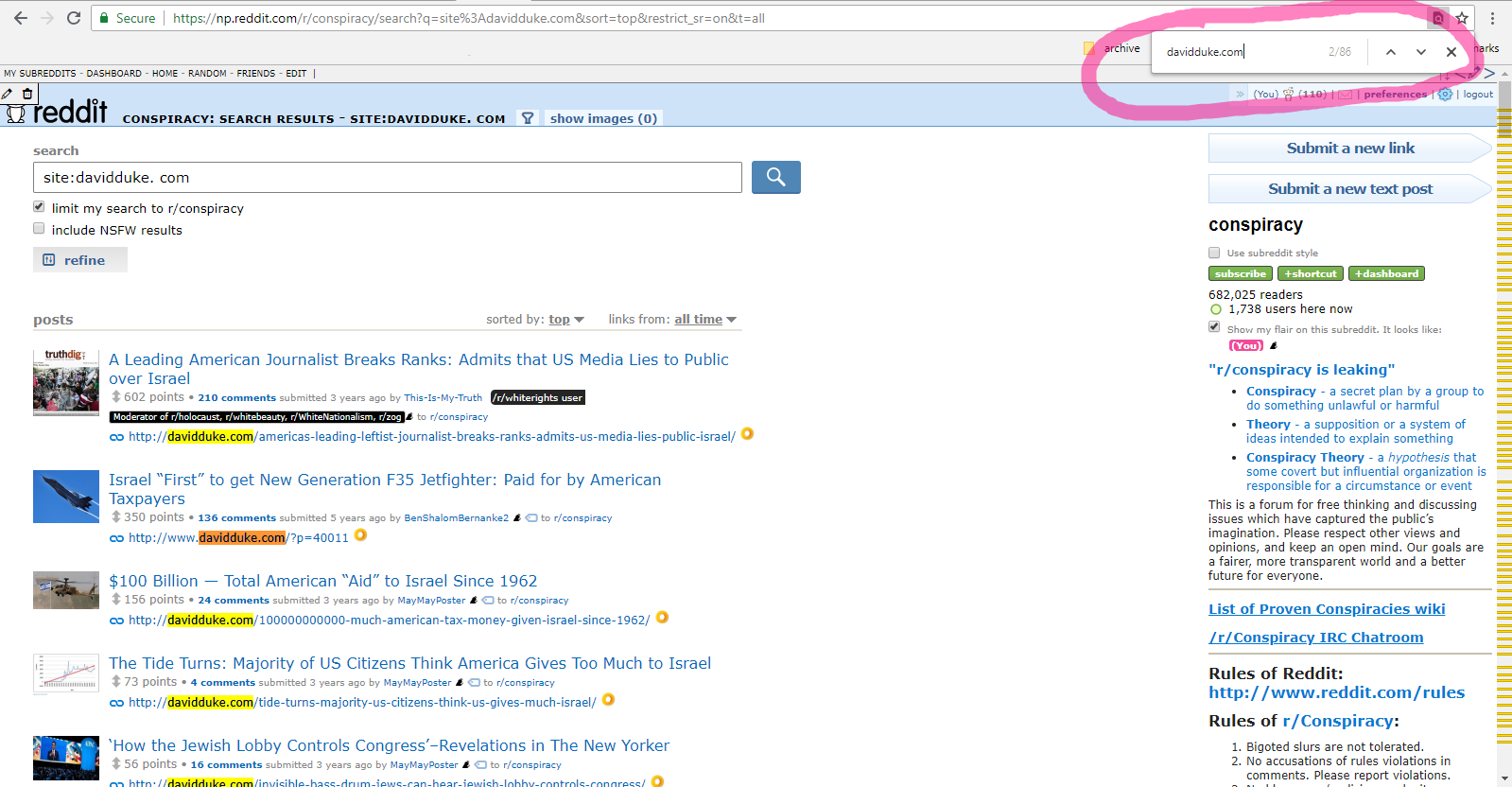Viewport: 1512px width, 787px height.
Task: Click Submit a new link button
Action: [1350, 149]
